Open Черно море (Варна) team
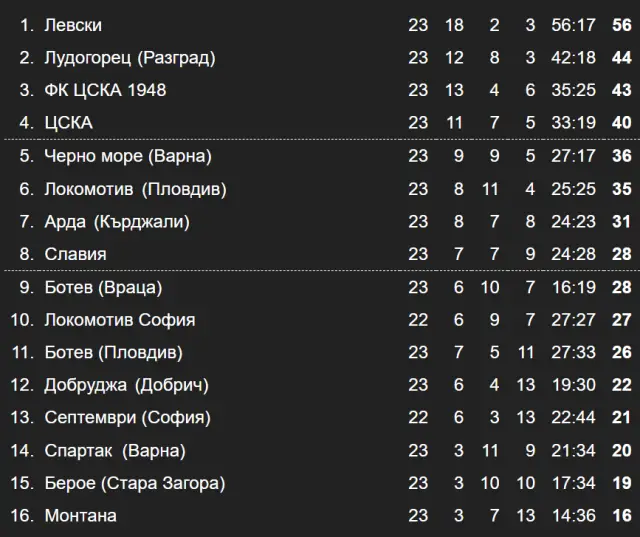 (128, 156)
